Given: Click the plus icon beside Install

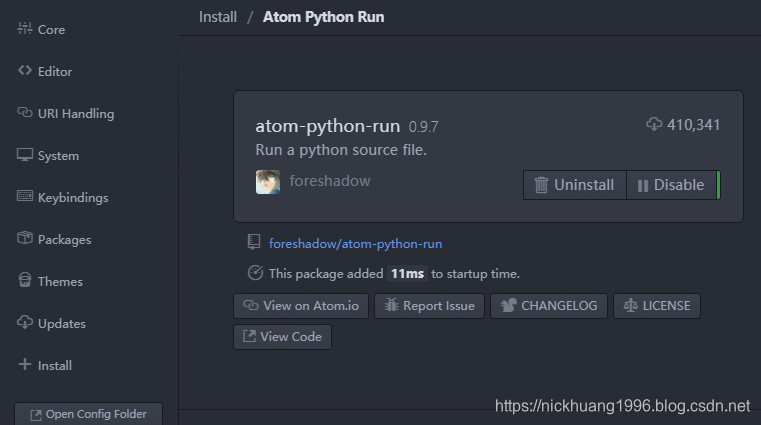Looking at the screenshot, I should click(25, 364).
